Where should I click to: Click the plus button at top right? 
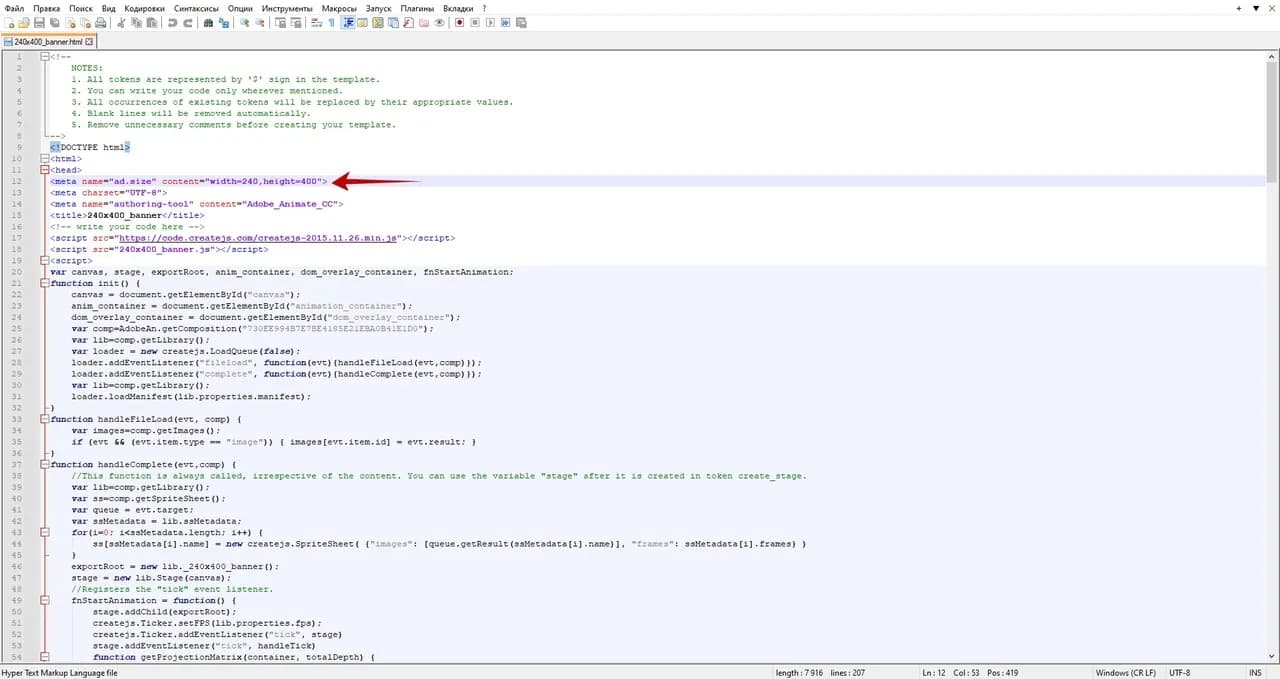tap(1241, 8)
